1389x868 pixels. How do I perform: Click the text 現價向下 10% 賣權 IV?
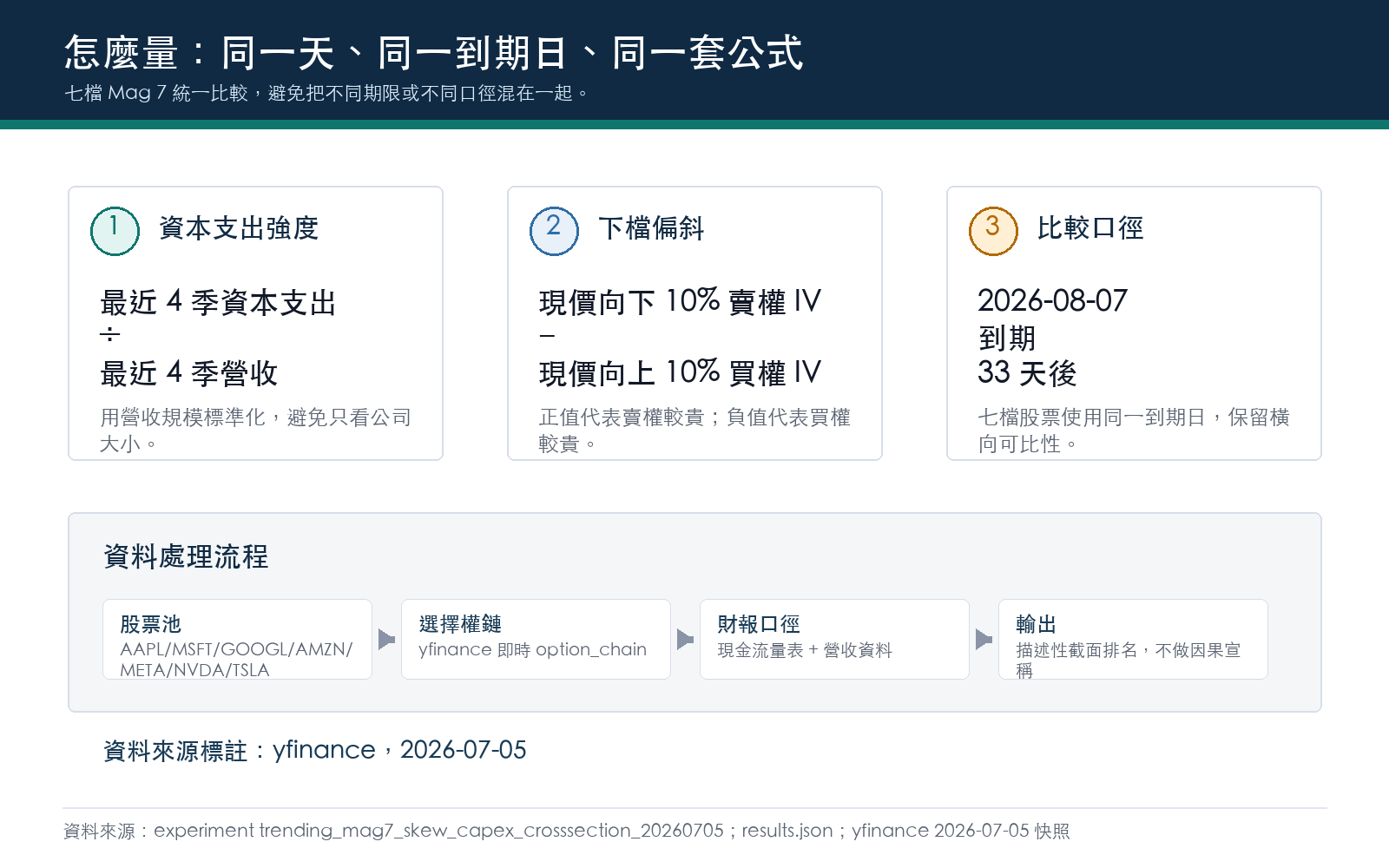pos(681,302)
